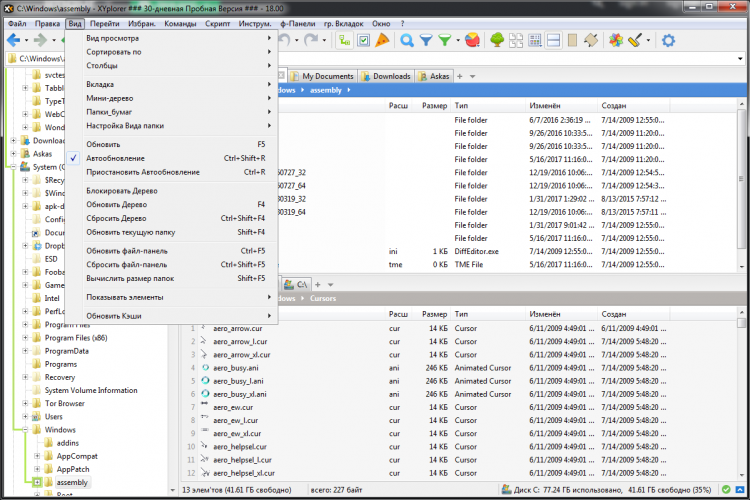The image size is (750, 500).
Task: Click the aero_busy.ani file icon
Action: (x=205, y=367)
